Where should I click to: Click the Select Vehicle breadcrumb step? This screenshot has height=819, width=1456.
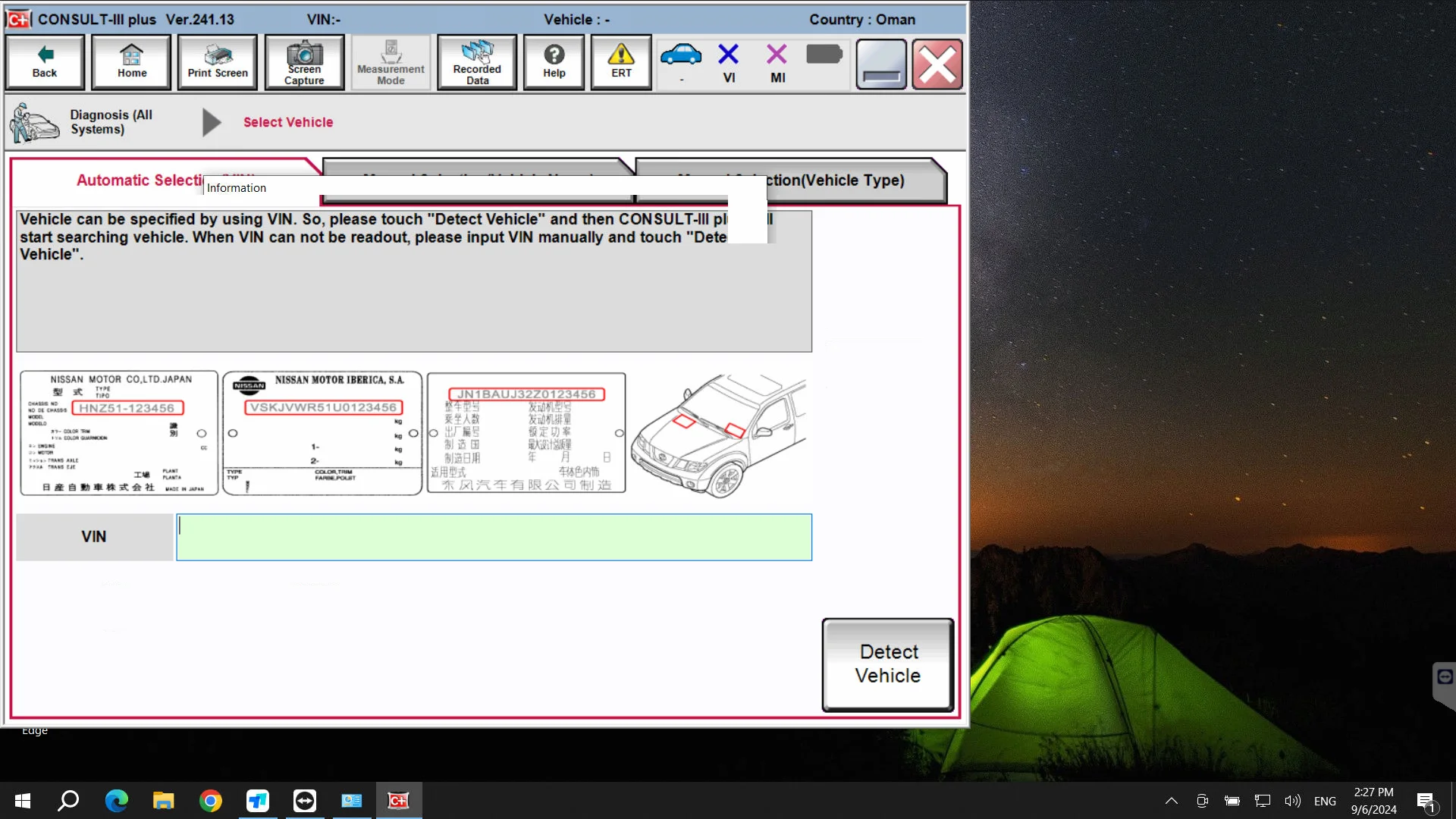[x=288, y=122]
